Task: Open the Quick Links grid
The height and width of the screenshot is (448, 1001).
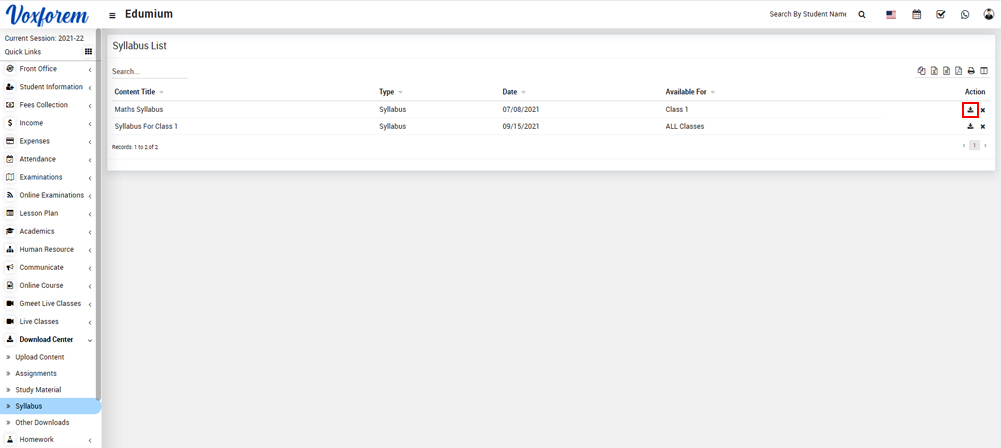Action: pyautogui.click(x=88, y=52)
